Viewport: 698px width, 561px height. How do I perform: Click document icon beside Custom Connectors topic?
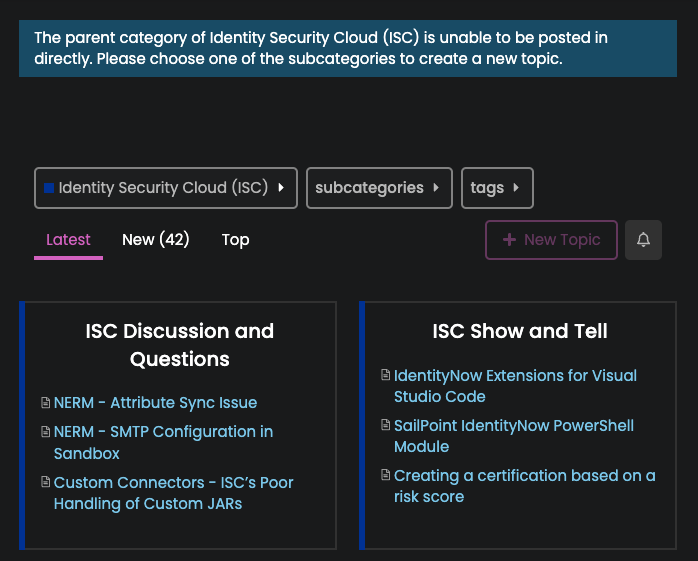coord(45,482)
